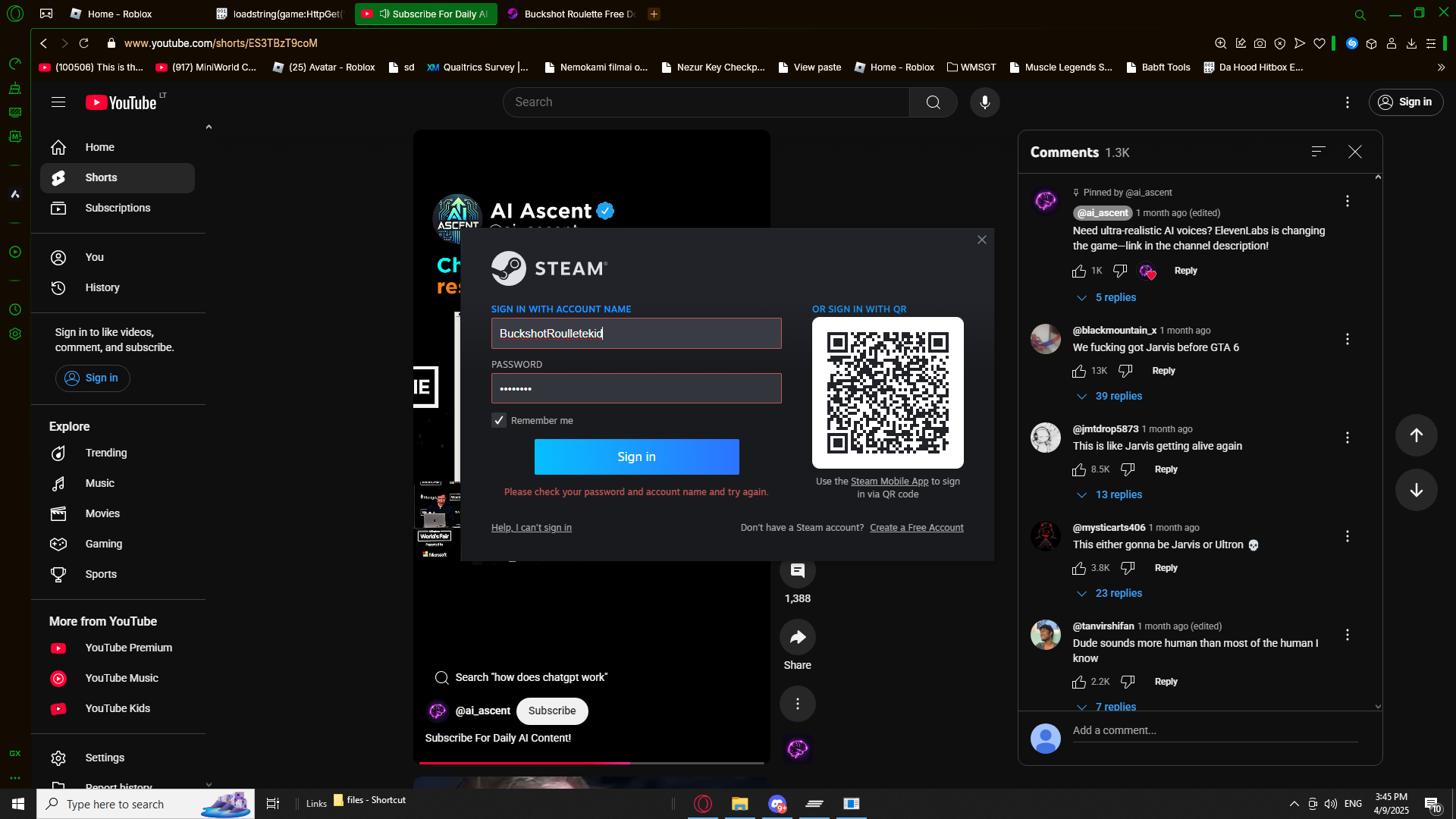This screenshot has width=1456, height=819.
Task: Click Sign in button in the YouTube header
Action: [x=1406, y=102]
